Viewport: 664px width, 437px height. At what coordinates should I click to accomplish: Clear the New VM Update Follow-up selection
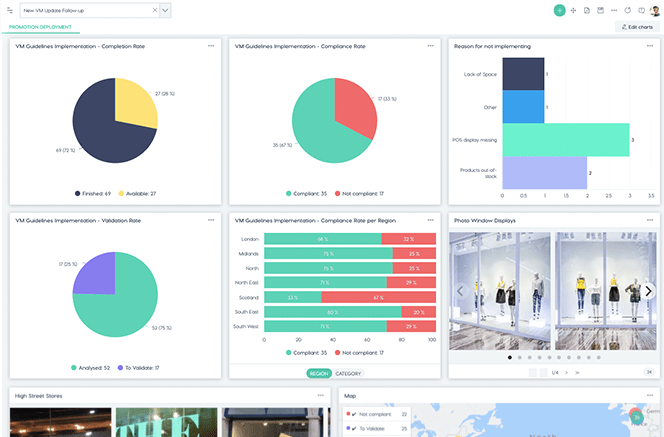click(154, 10)
